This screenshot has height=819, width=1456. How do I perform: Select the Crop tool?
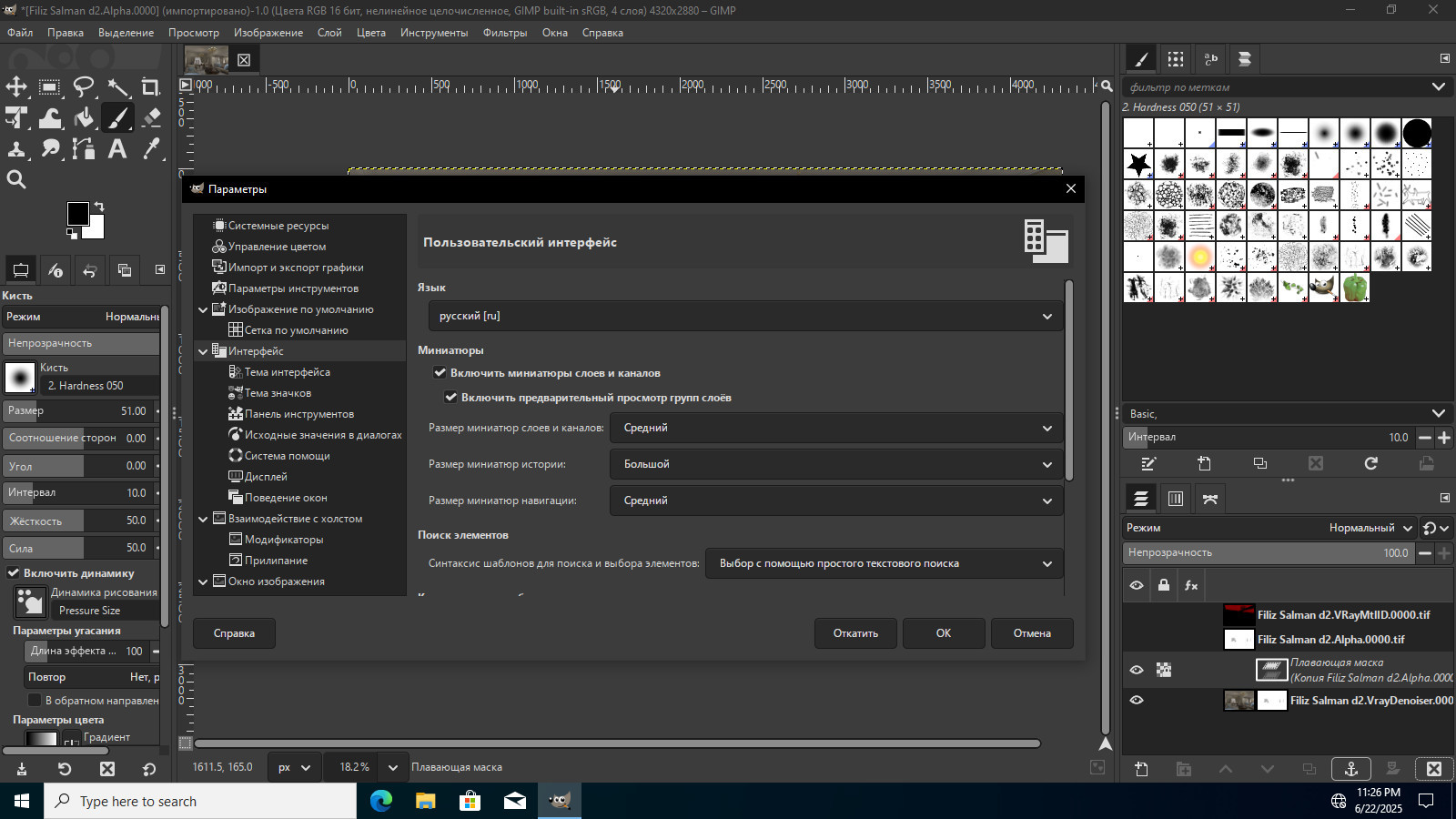pos(151,86)
